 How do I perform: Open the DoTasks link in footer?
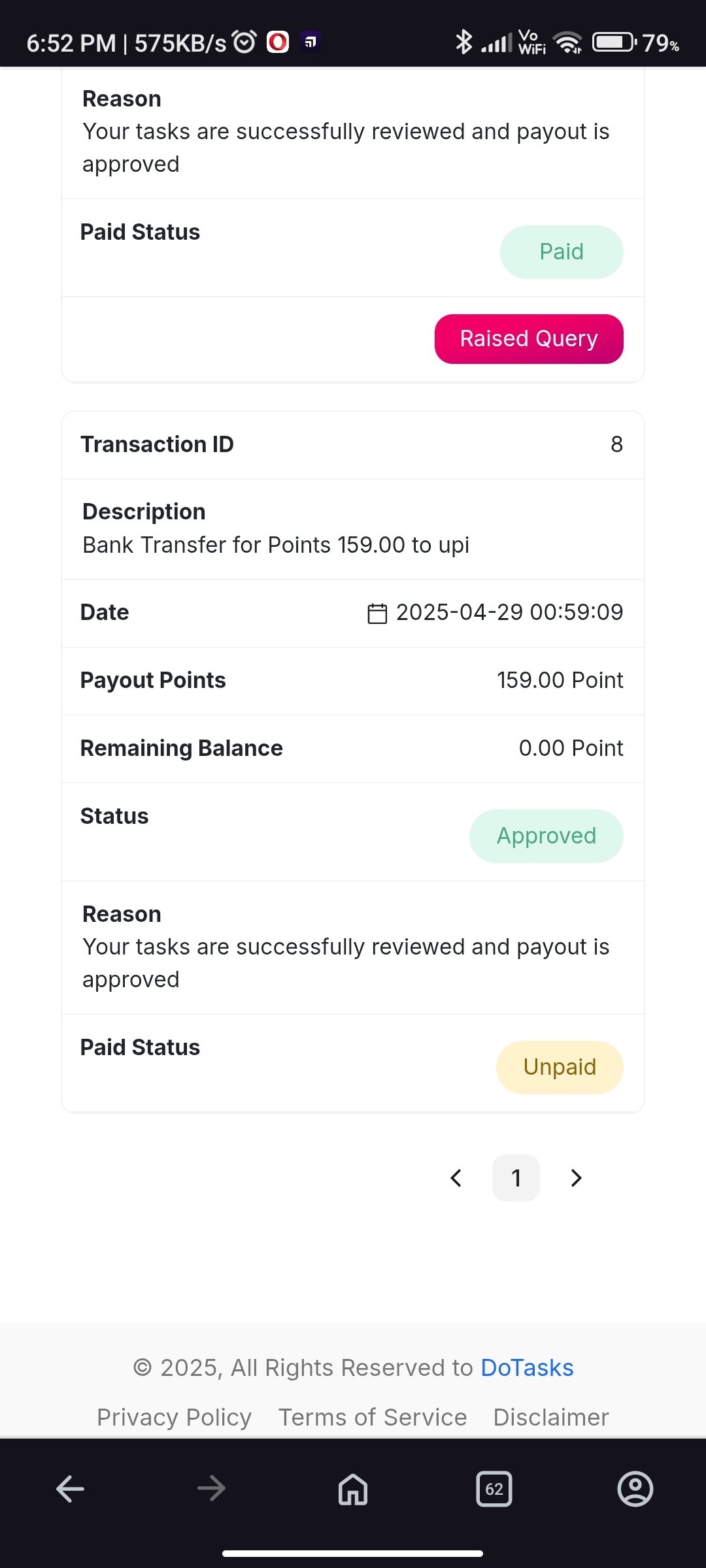(527, 1367)
